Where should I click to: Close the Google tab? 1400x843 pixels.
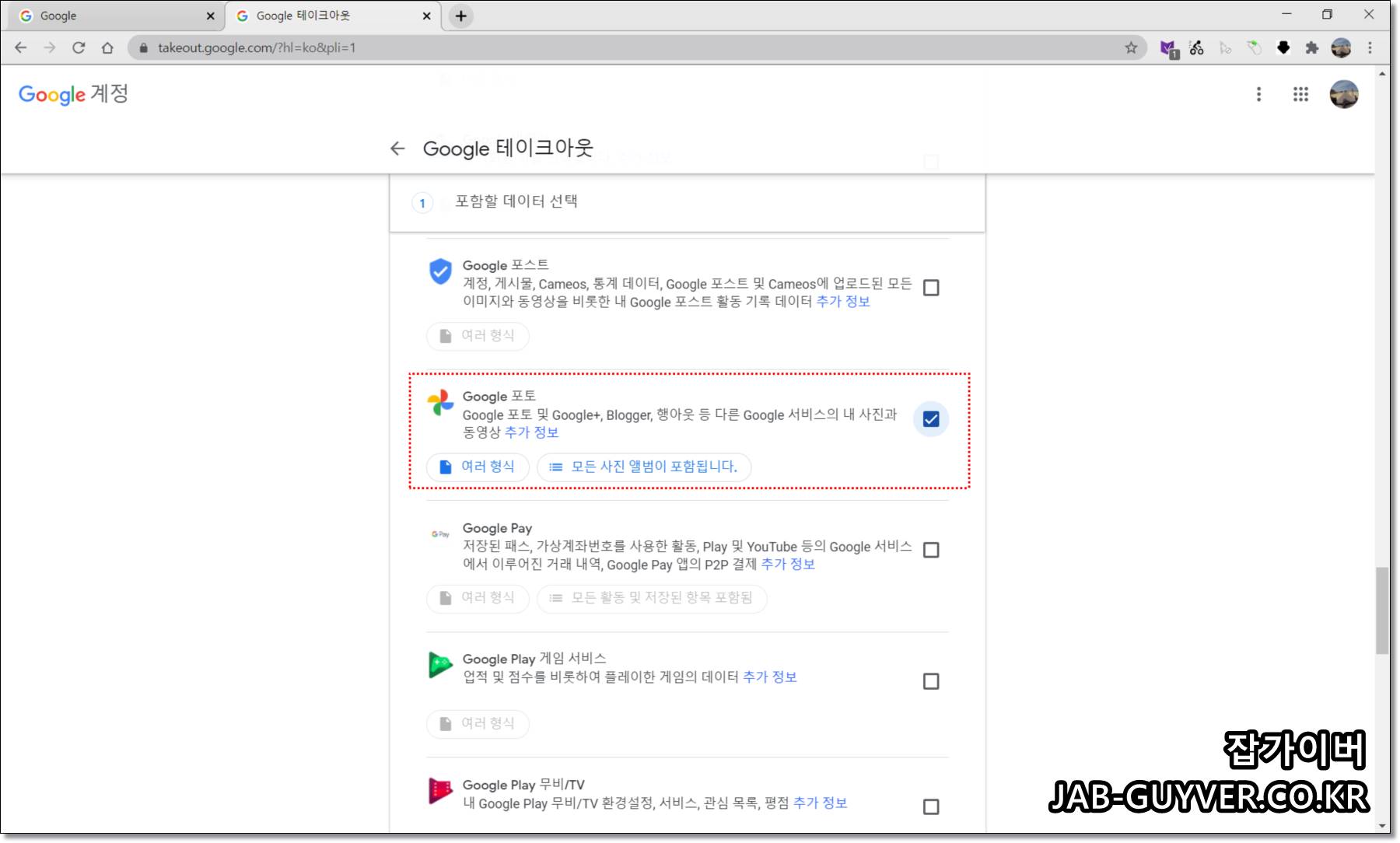210,16
